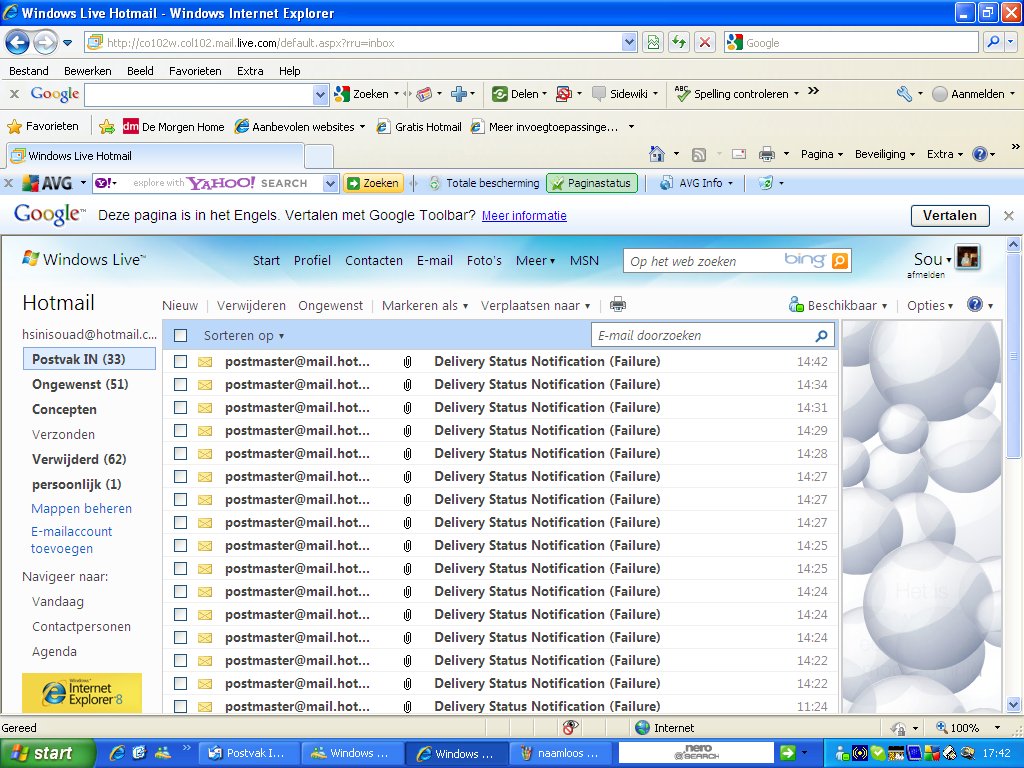
Task: Click the Windows start button
Action: [48, 753]
